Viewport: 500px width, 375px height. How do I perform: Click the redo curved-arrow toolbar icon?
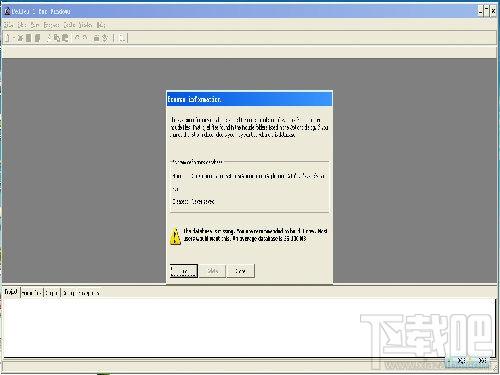click(x=85, y=38)
